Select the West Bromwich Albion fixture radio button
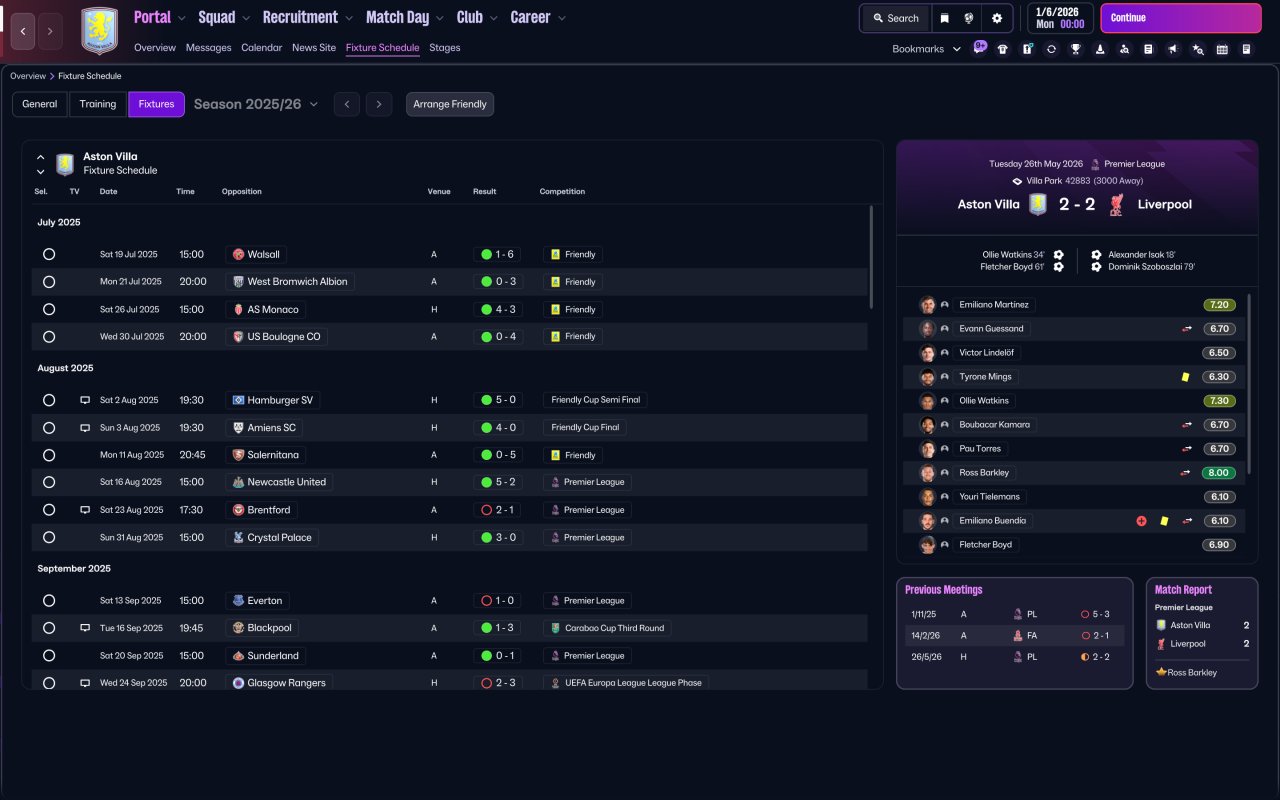This screenshot has height=800, width=1280. click(x=49, y=282)
